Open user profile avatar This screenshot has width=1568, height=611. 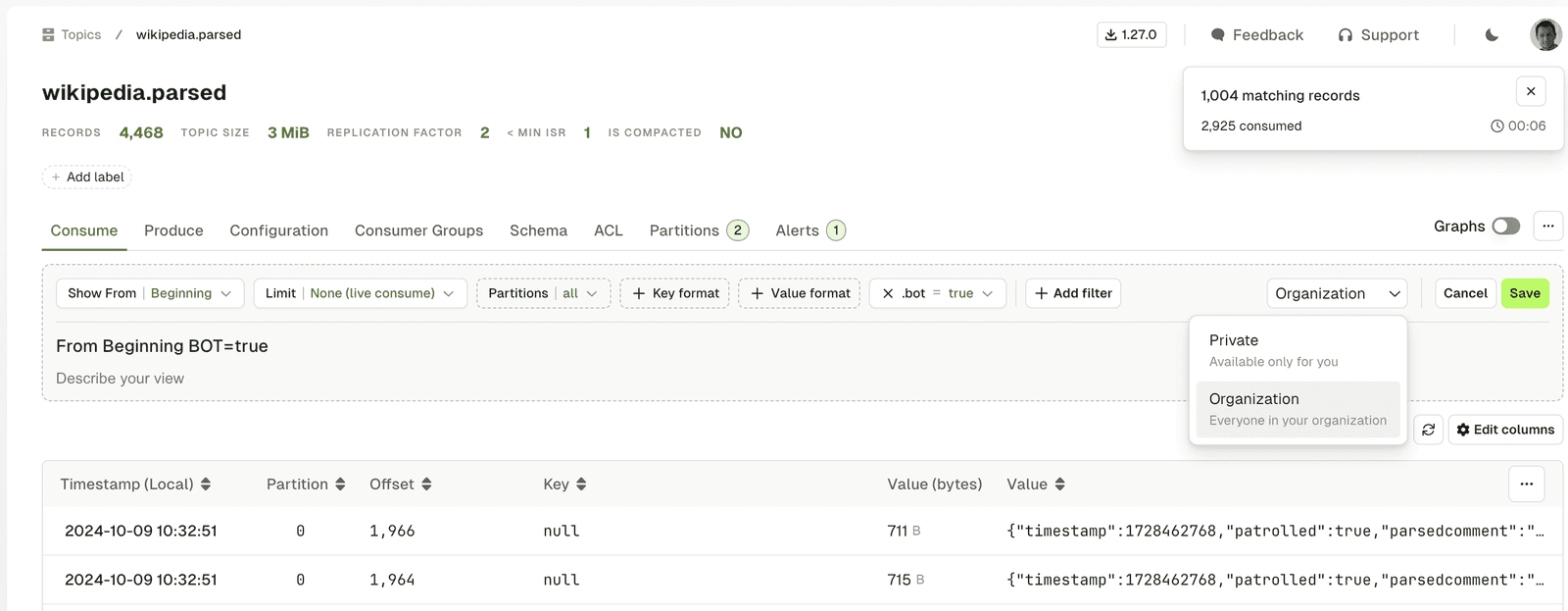(1545, 34)
